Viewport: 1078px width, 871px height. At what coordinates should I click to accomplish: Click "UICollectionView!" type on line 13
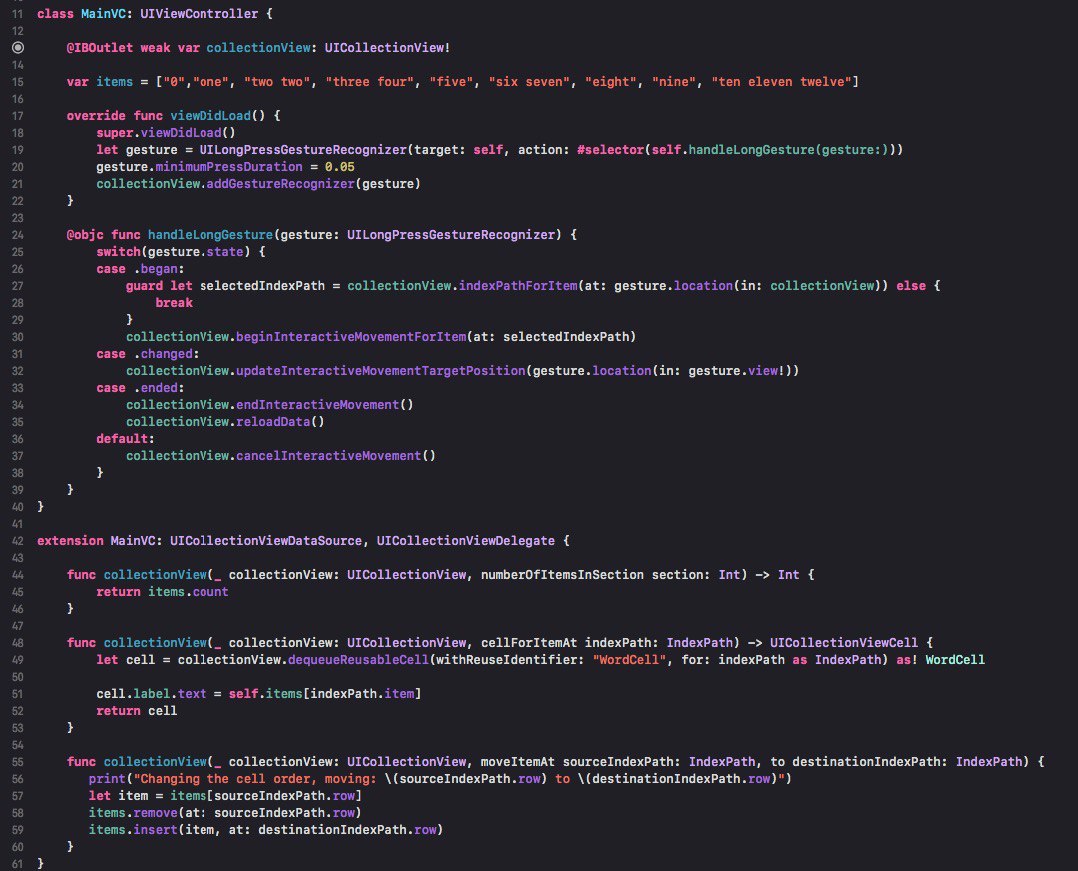(x=388, y=47)
